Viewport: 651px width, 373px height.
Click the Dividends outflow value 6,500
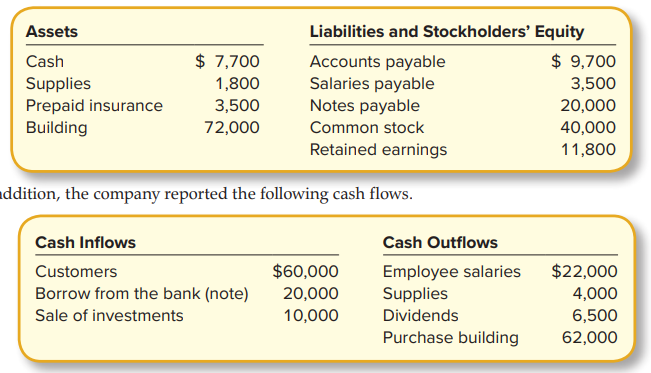(x=595, y=316)
